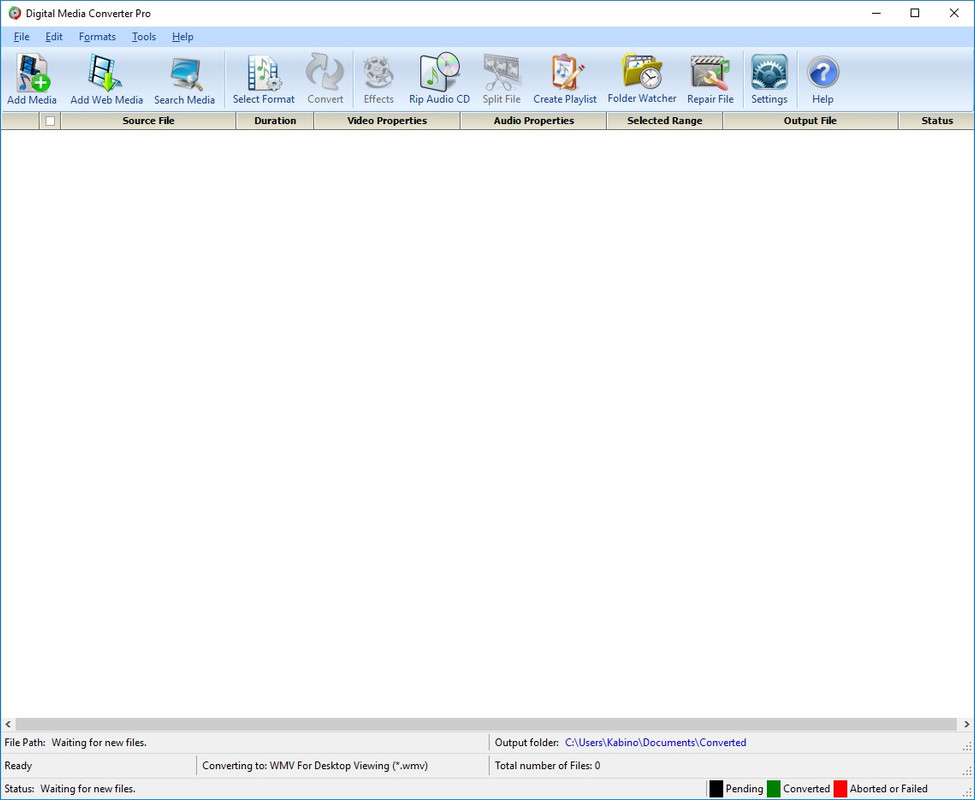Open the Edit menu
Image resolution: width=975 pixels, height=800 pixels.
54,37
